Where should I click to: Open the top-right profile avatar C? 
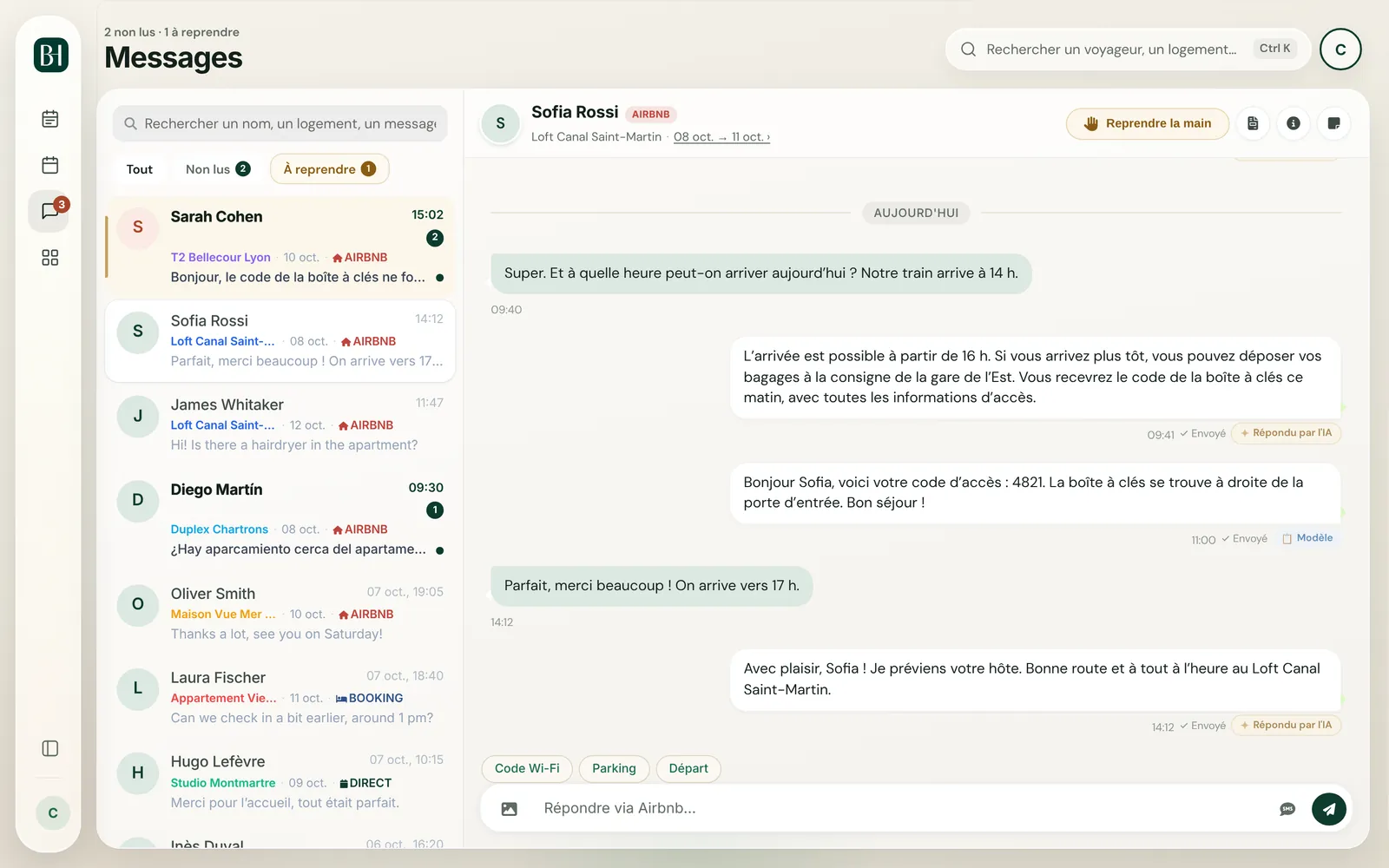coord(1340,49)
